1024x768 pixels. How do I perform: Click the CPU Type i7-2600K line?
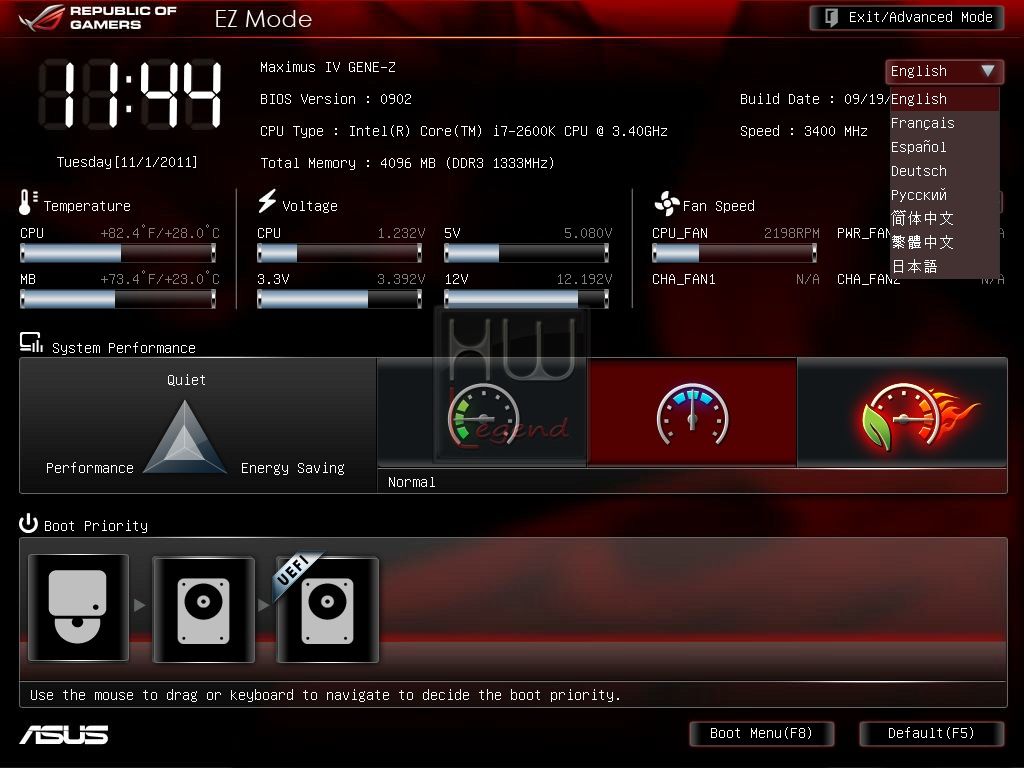click(464, 131)
